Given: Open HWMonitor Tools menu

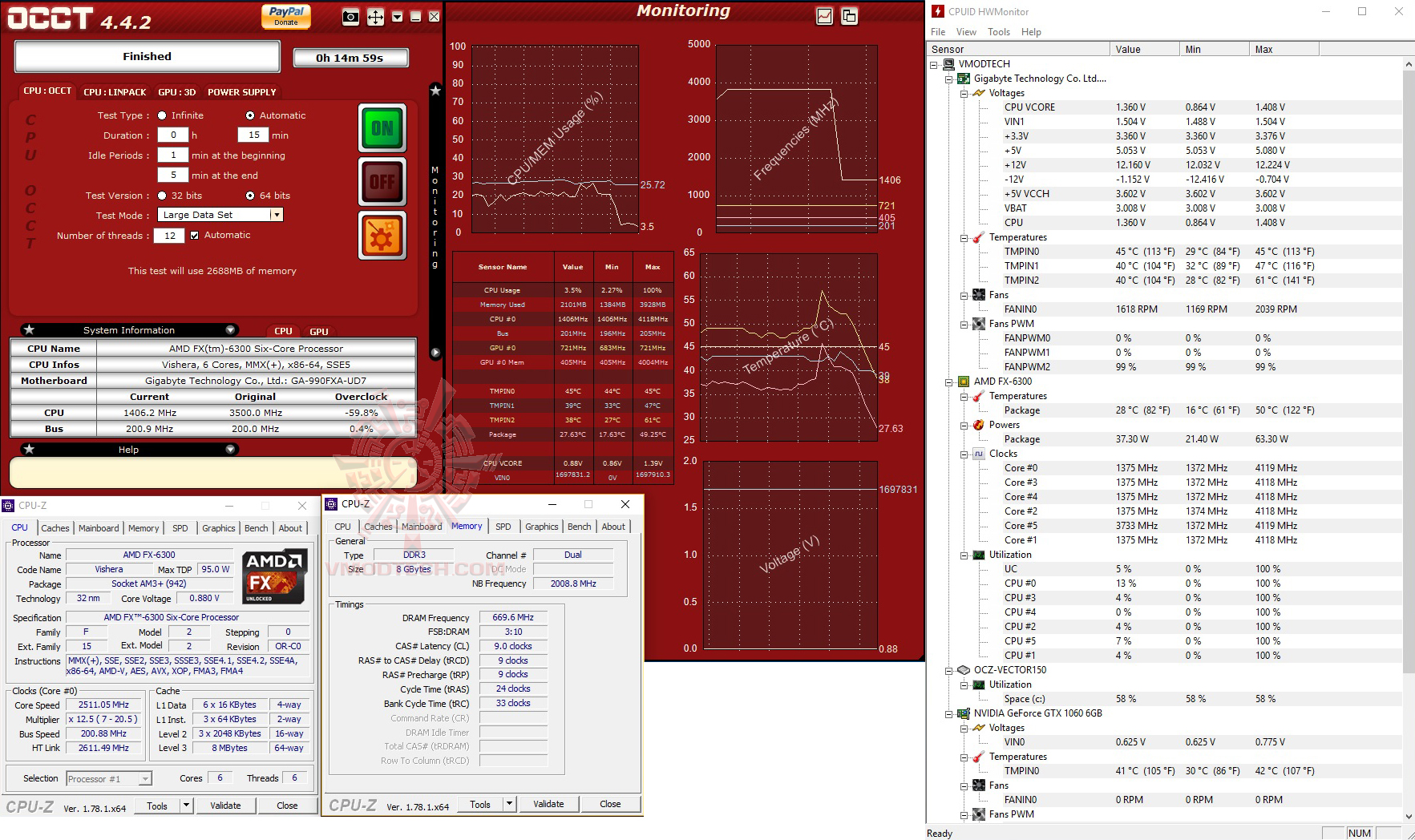Looking at the screenshot, I should [x=999, y=32].
